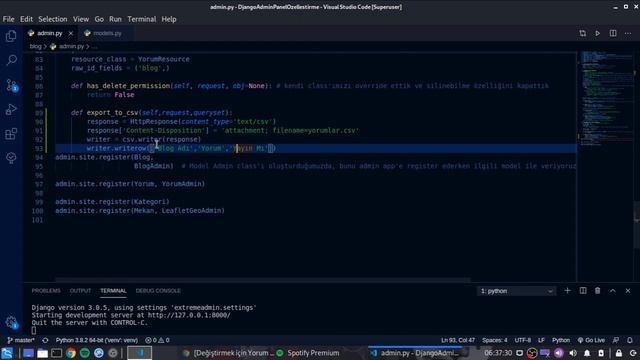Screen dimensions: 640x360
Task: Close the terminal panel
Action: coord(628,291)
